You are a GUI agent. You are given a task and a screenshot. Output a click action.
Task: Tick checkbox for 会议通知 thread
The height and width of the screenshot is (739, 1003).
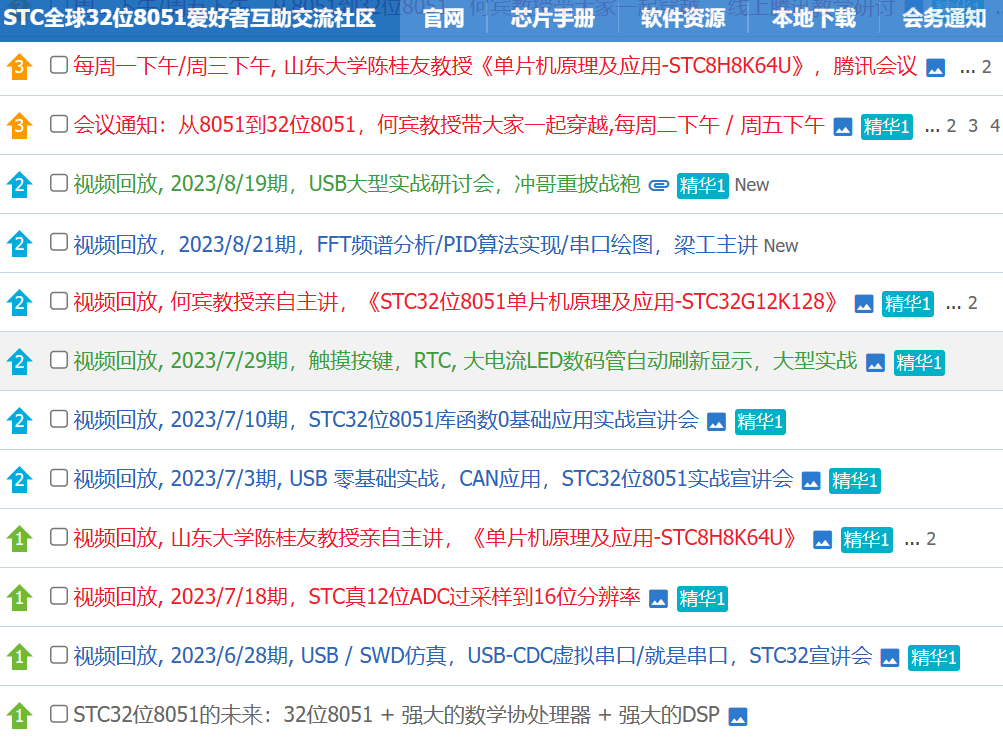click(x=59, y=123)
